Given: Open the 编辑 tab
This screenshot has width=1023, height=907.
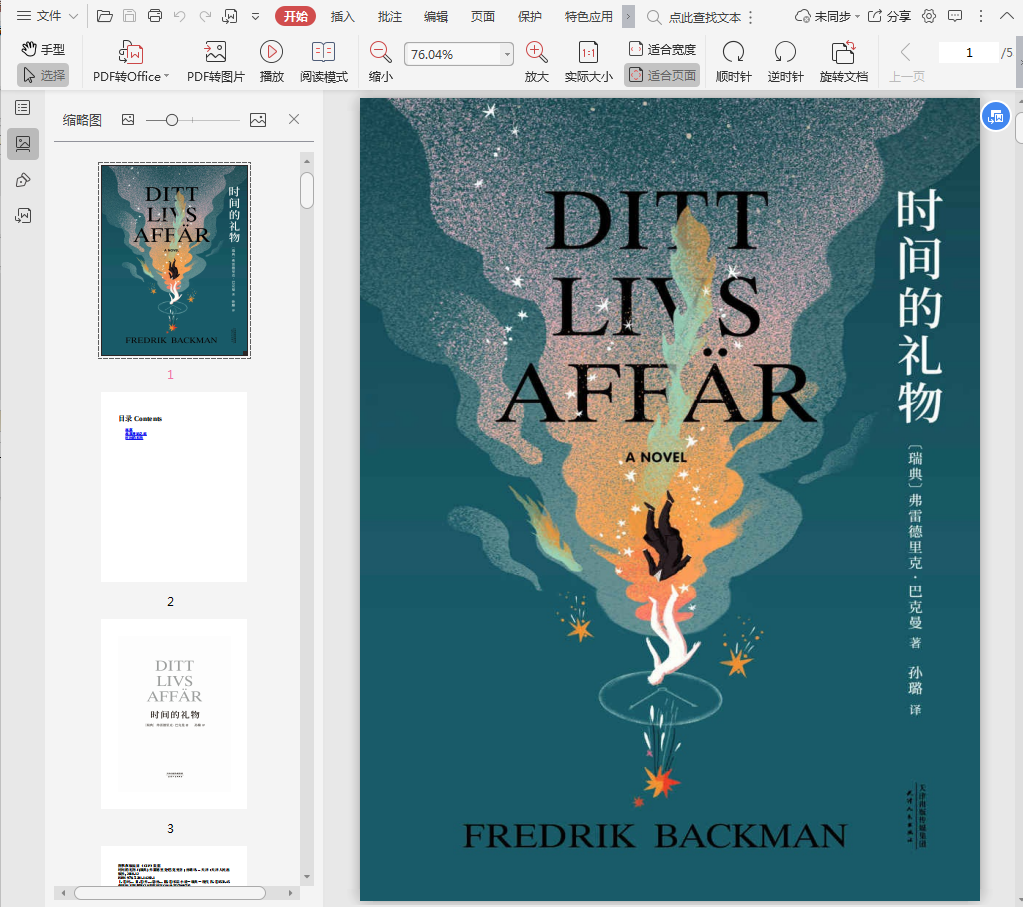Looking at the screenshot, I should coord(436,16).
